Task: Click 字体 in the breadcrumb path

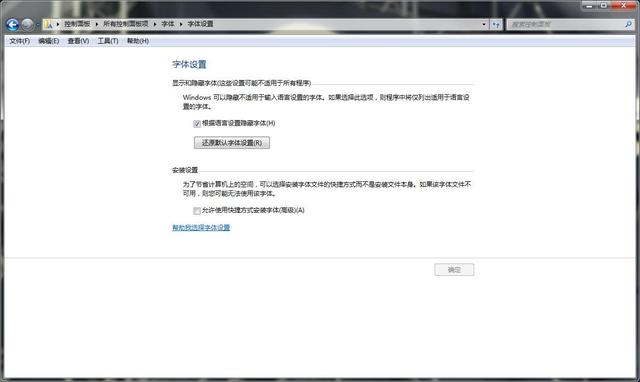Action: (168, 24)
